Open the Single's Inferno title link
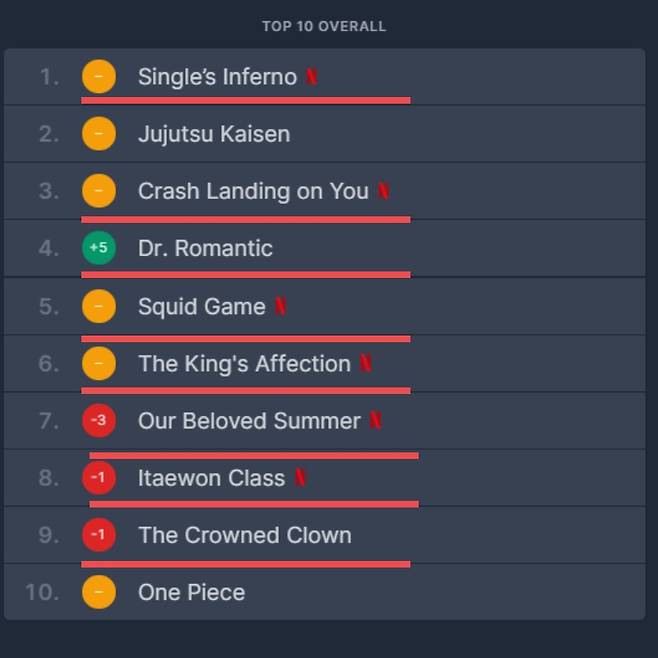Image resolution: width=658 pixels, height=658 pixels. (x=217, y=77)
